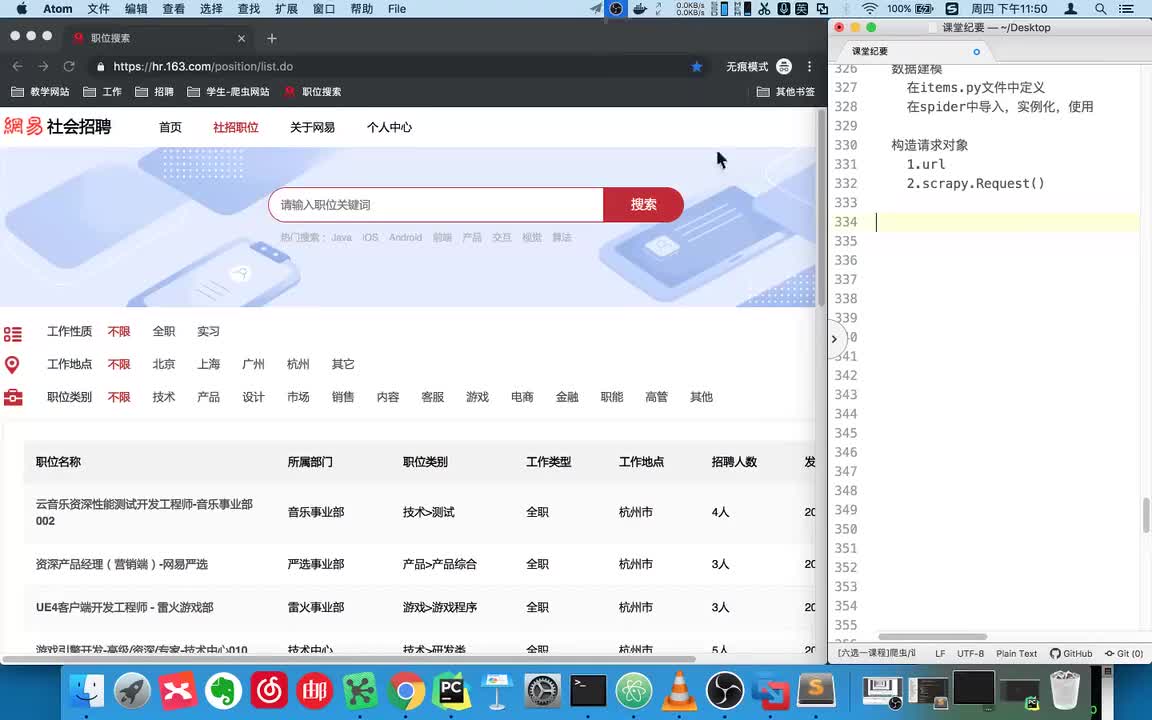
Task: Filter job category by 高管
Action: coord(656,397)
